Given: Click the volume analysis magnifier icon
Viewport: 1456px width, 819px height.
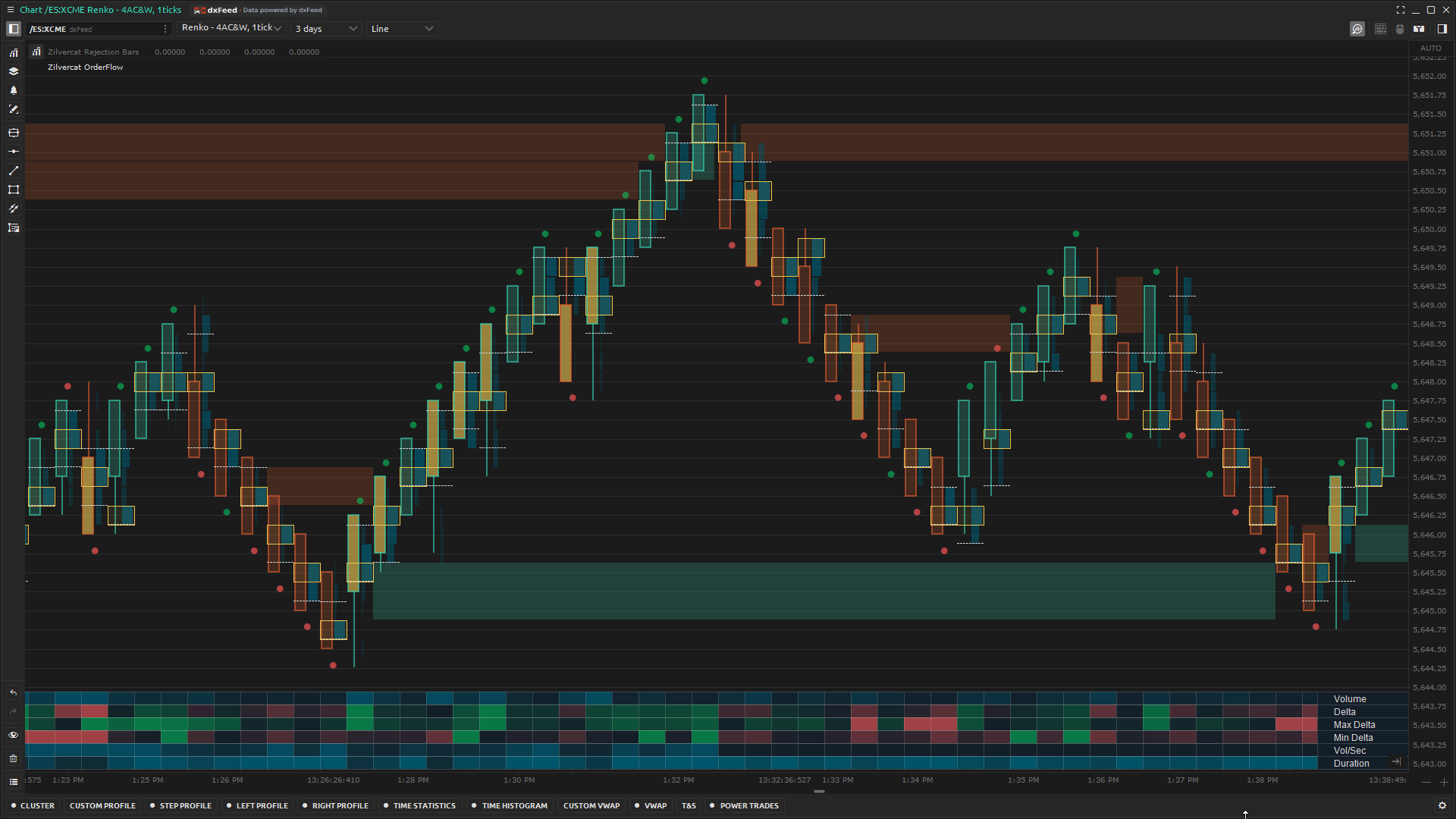Looking at the screenshot, I should point(1357,29).
